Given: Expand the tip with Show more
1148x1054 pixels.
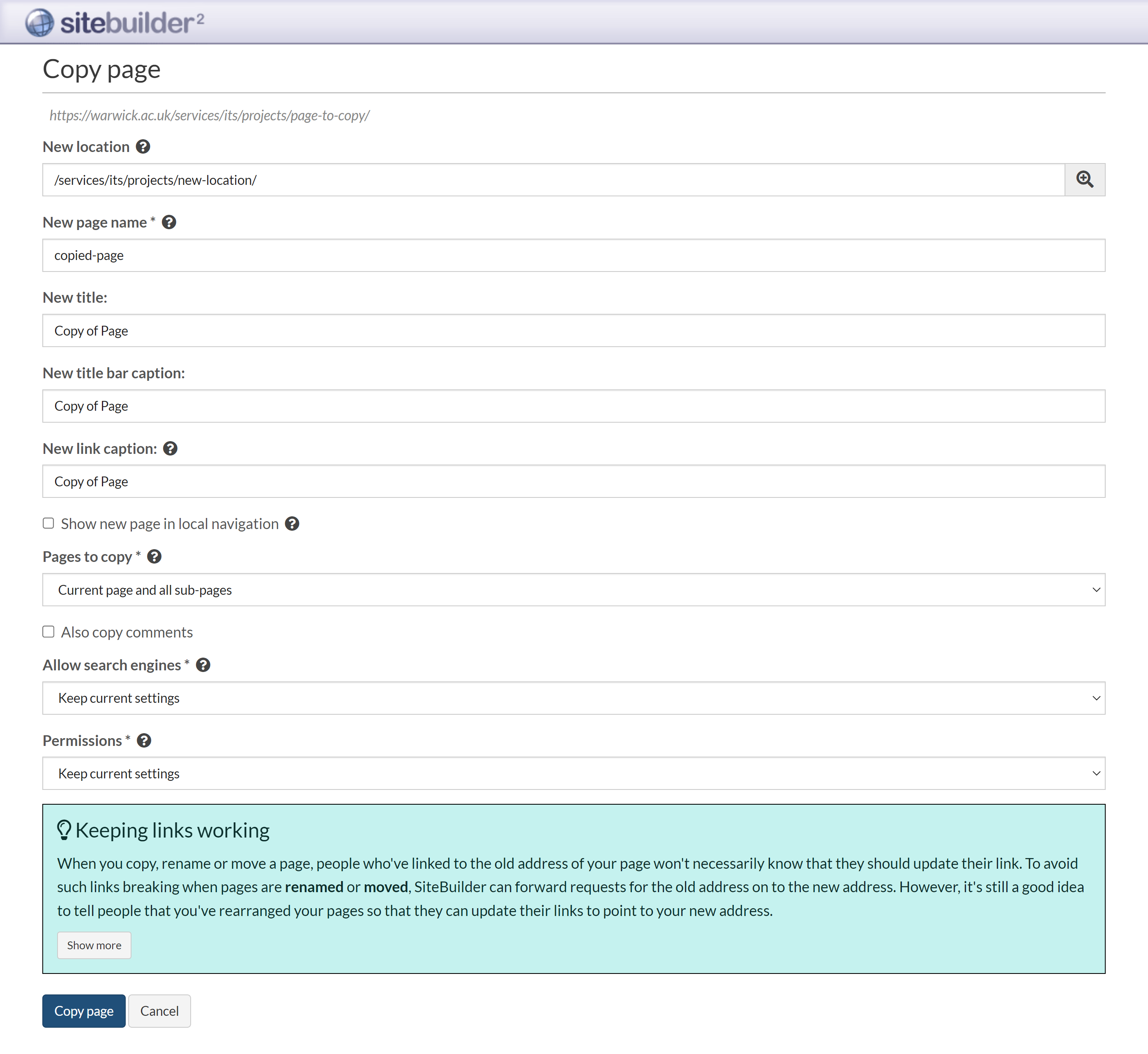Looking at the screenshot, I should coord(94,945).
